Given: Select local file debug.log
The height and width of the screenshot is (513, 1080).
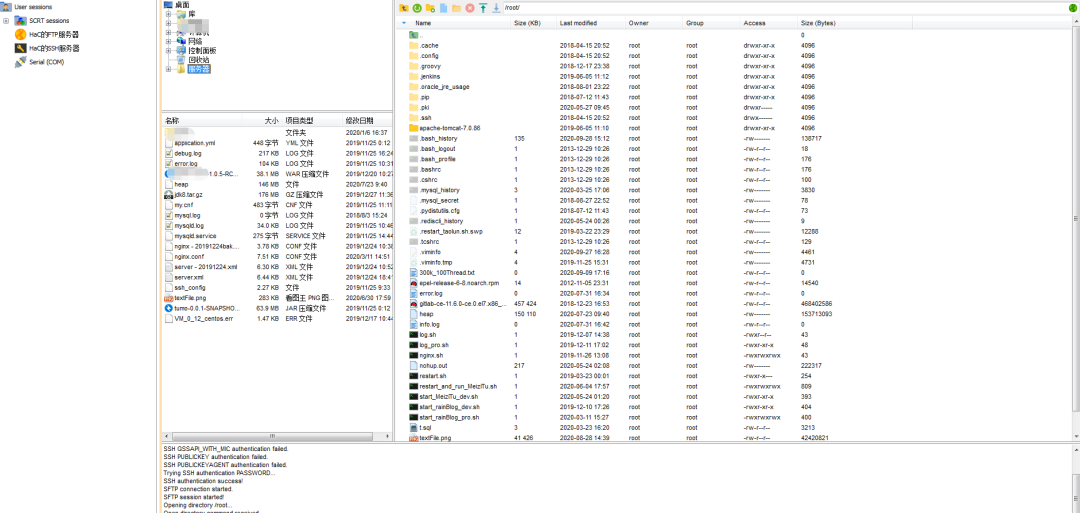Looking at the screenshot, I should (x=183, y=154).
